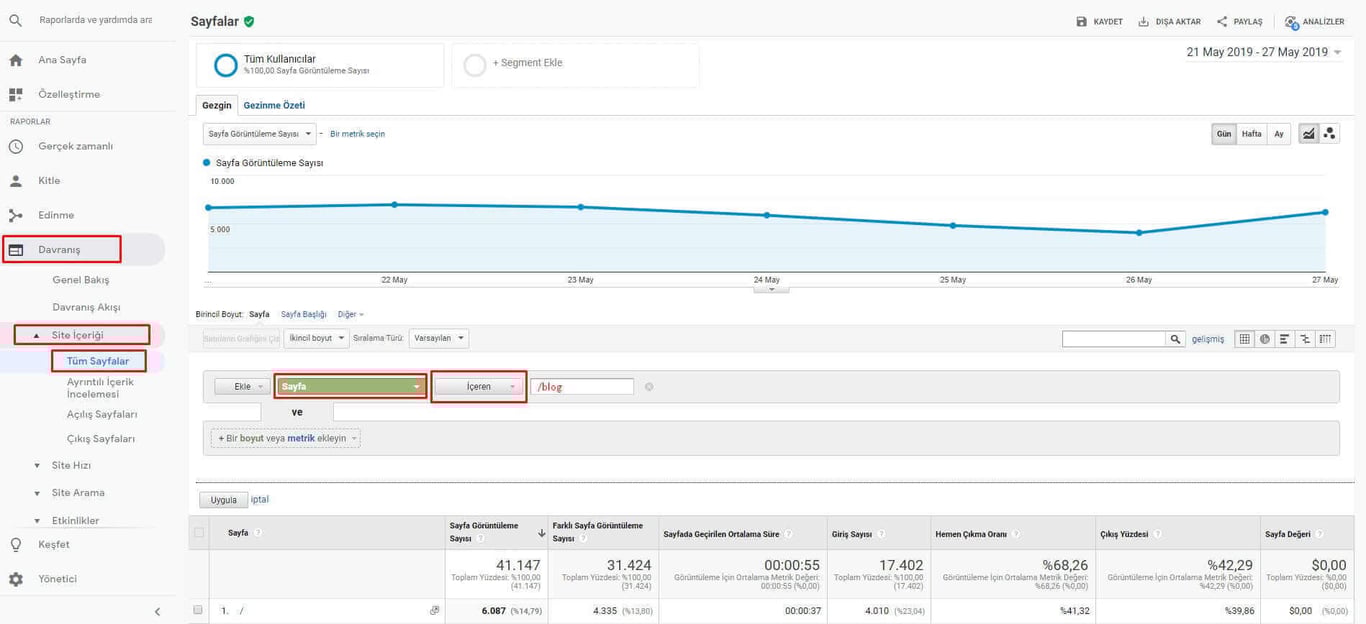Open Keşfet lightbulb icon
Screen dimensions: 1366x624
coord(15,545)
